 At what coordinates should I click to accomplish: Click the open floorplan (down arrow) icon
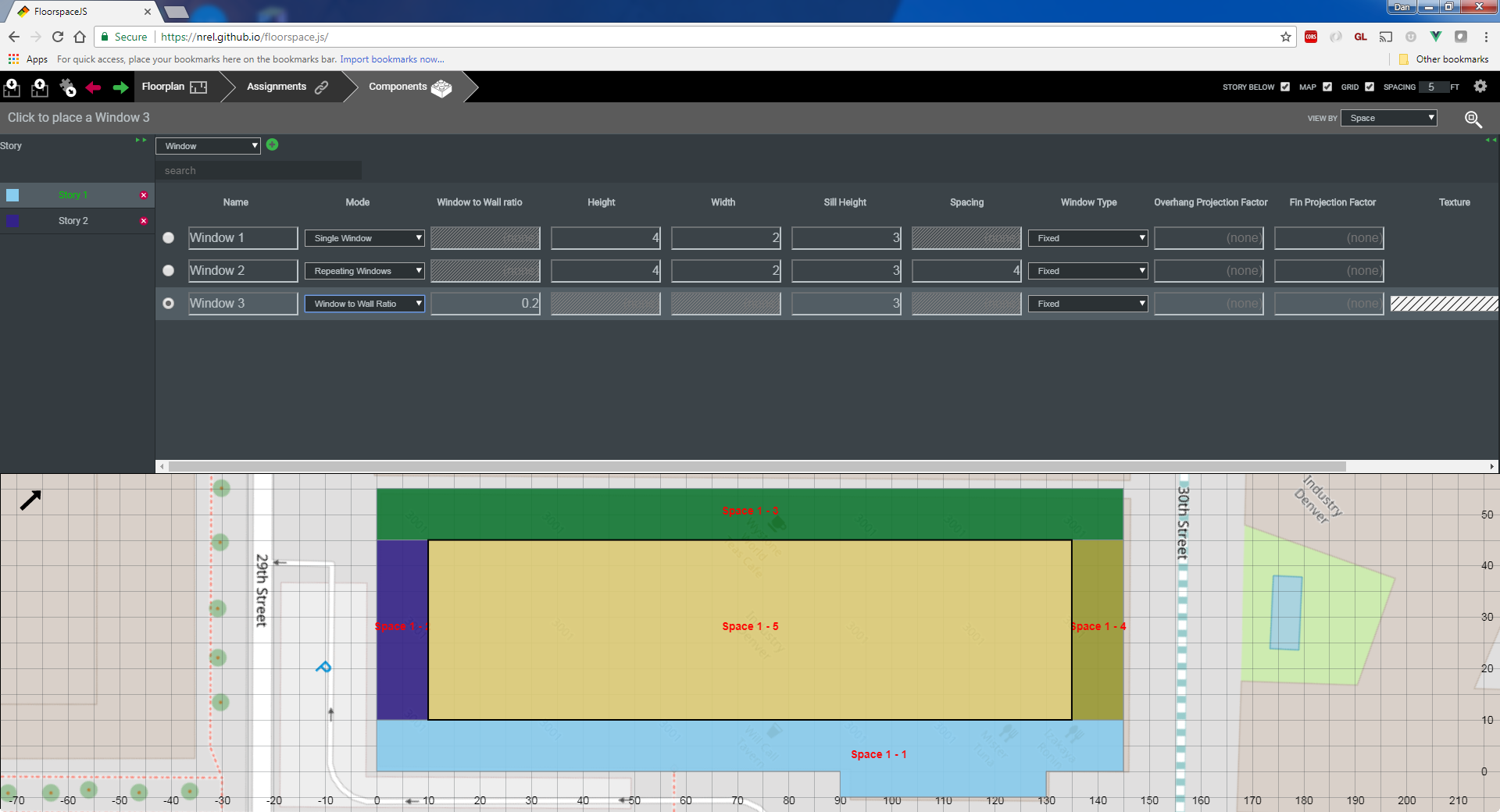click(x=12, y=87)
